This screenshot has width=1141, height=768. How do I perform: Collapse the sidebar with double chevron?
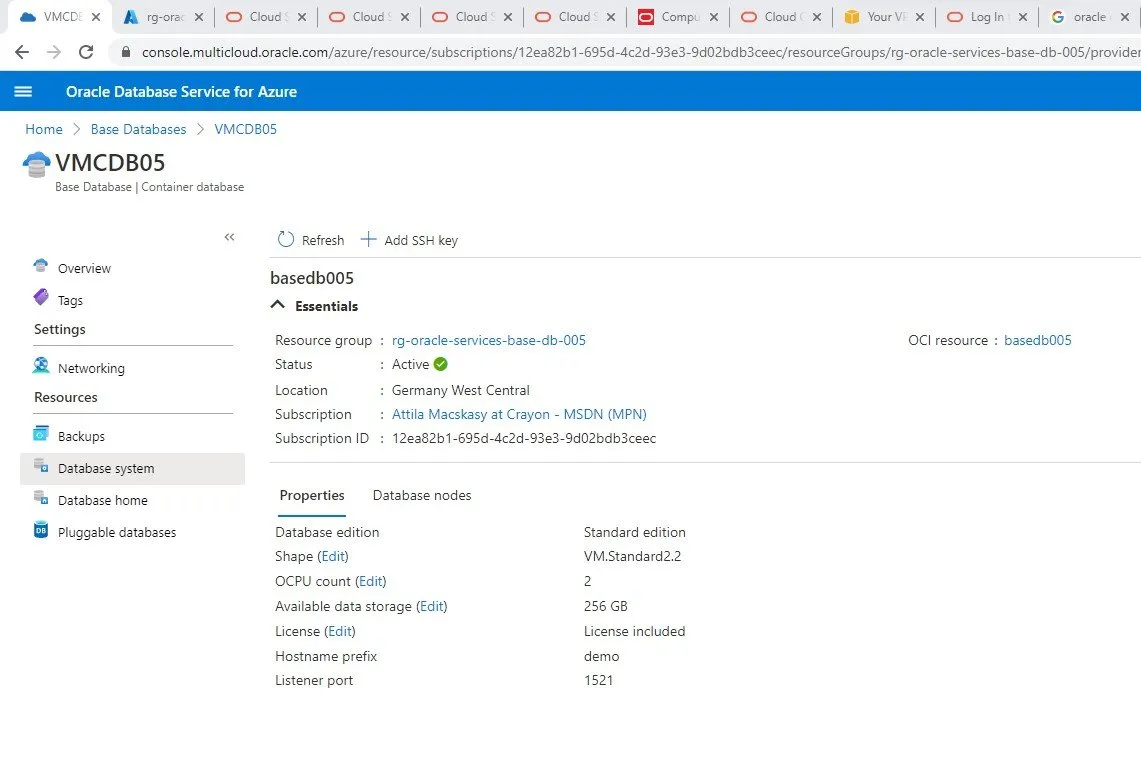coord(229,237)
